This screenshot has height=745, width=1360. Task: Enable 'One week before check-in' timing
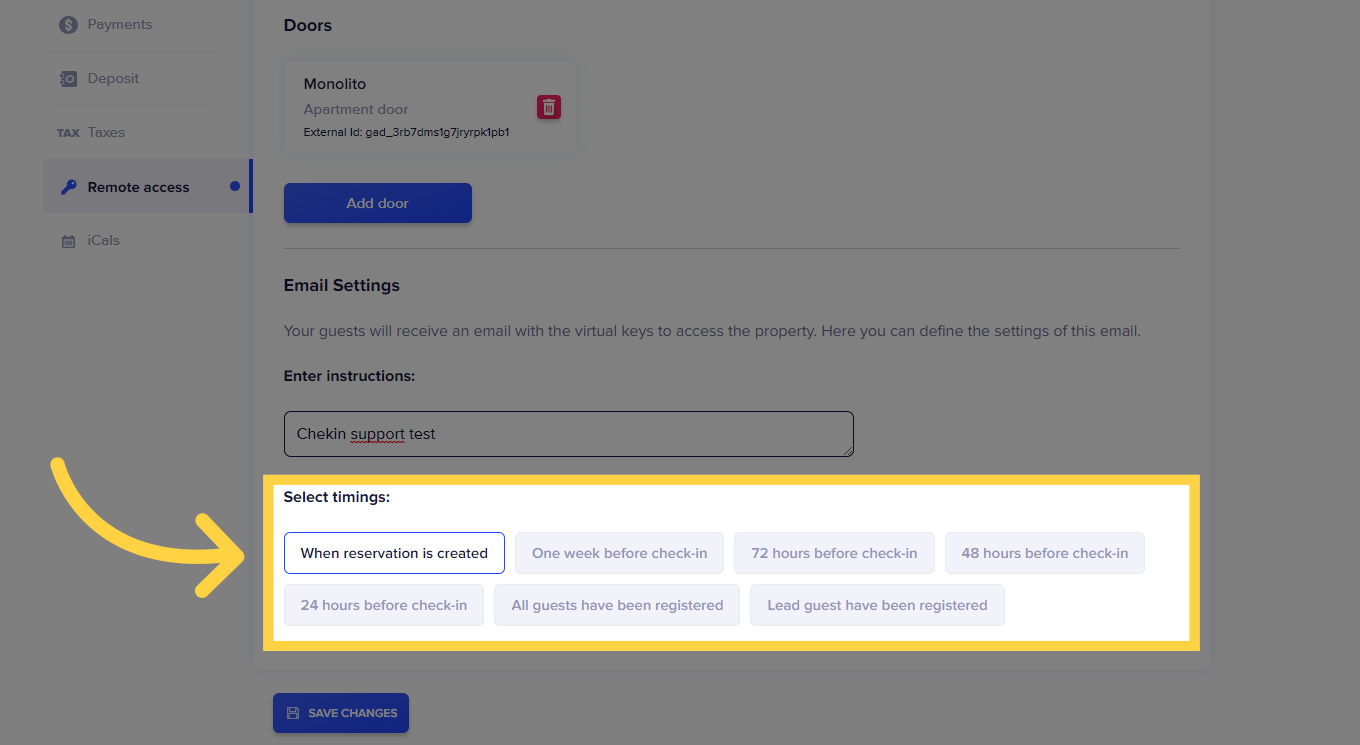tap(619, 553)
